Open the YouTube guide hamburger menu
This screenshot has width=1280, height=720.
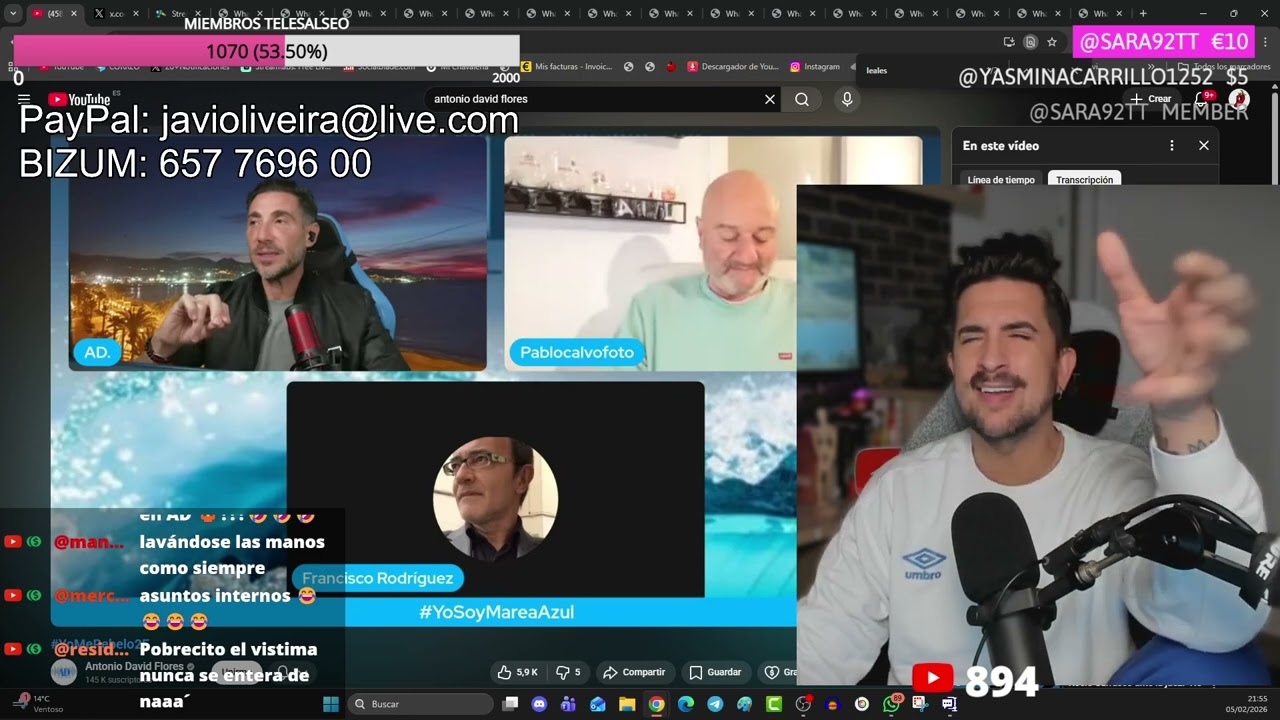(x=23, y=99)
